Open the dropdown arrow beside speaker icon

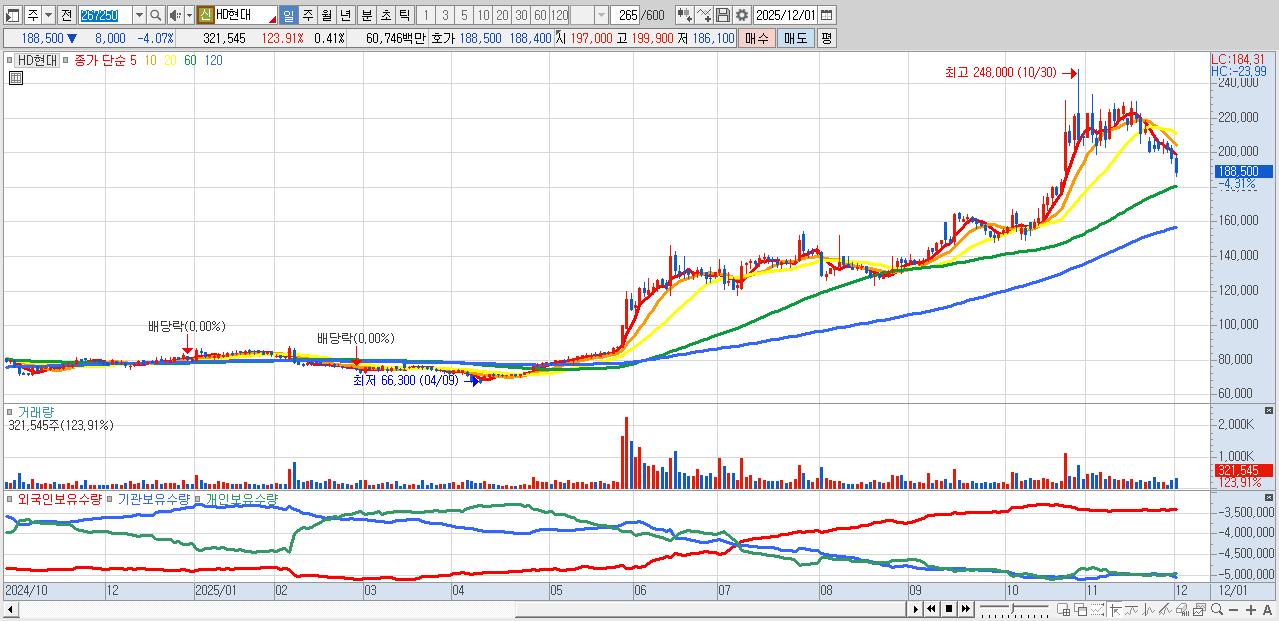coord(189,15)
